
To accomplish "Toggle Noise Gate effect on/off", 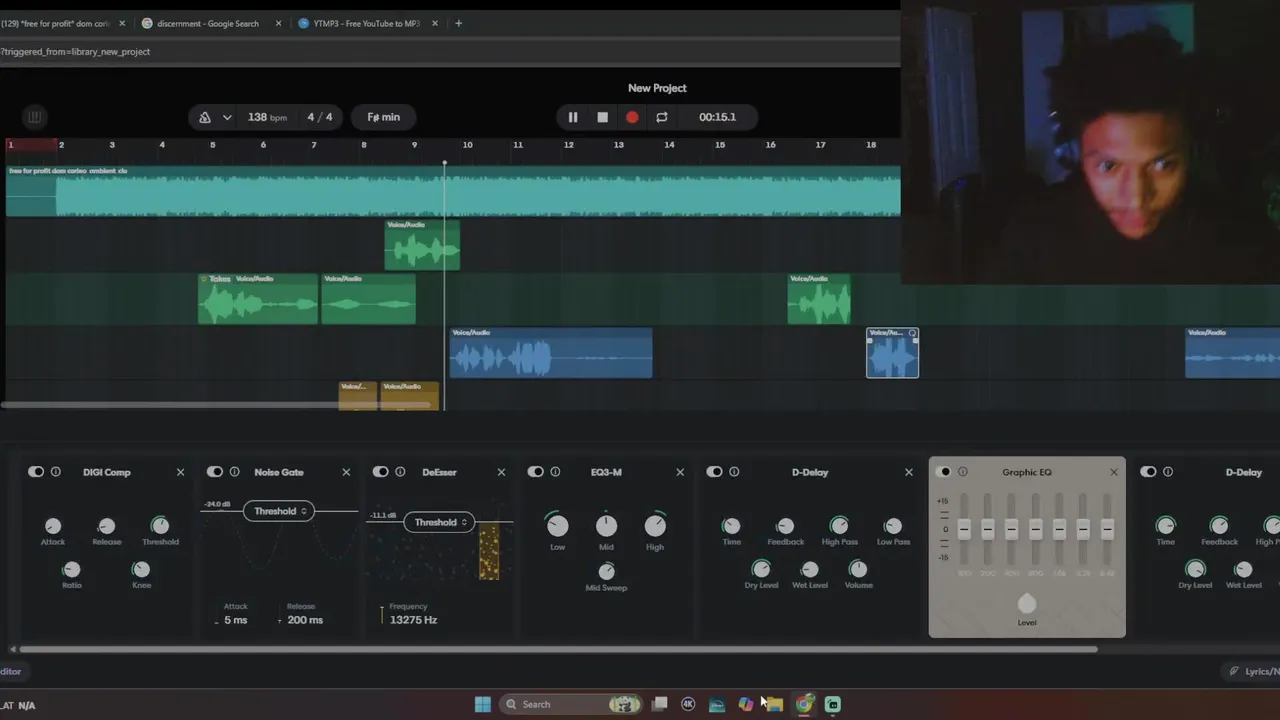I will pyautogui.click(x=215, y=472).
